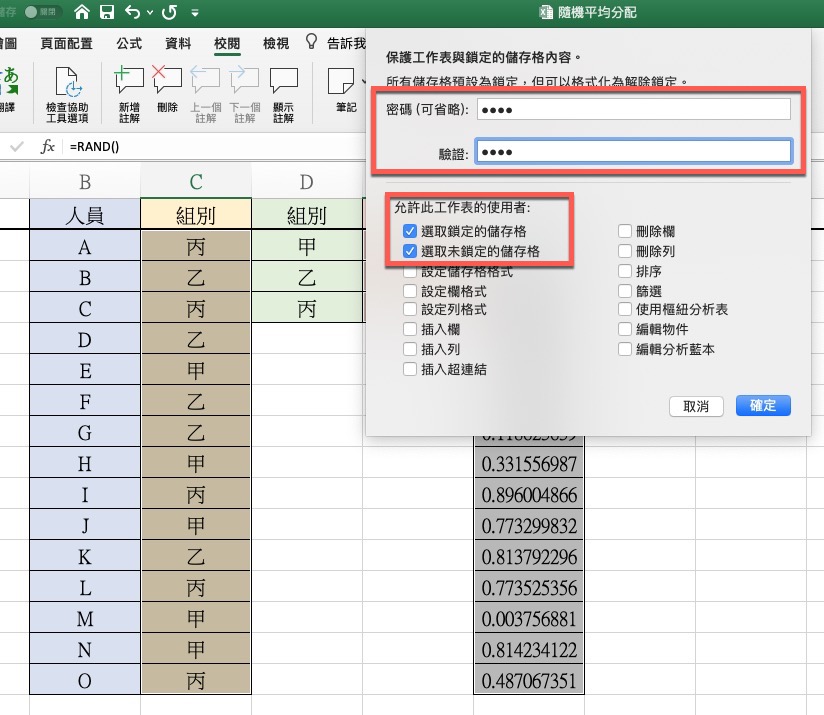The width and height of the screenshot is (824, 715).
Task: Uncheck 選取鎖定的儲存格 checkbox
Action: tap(410, 232)
